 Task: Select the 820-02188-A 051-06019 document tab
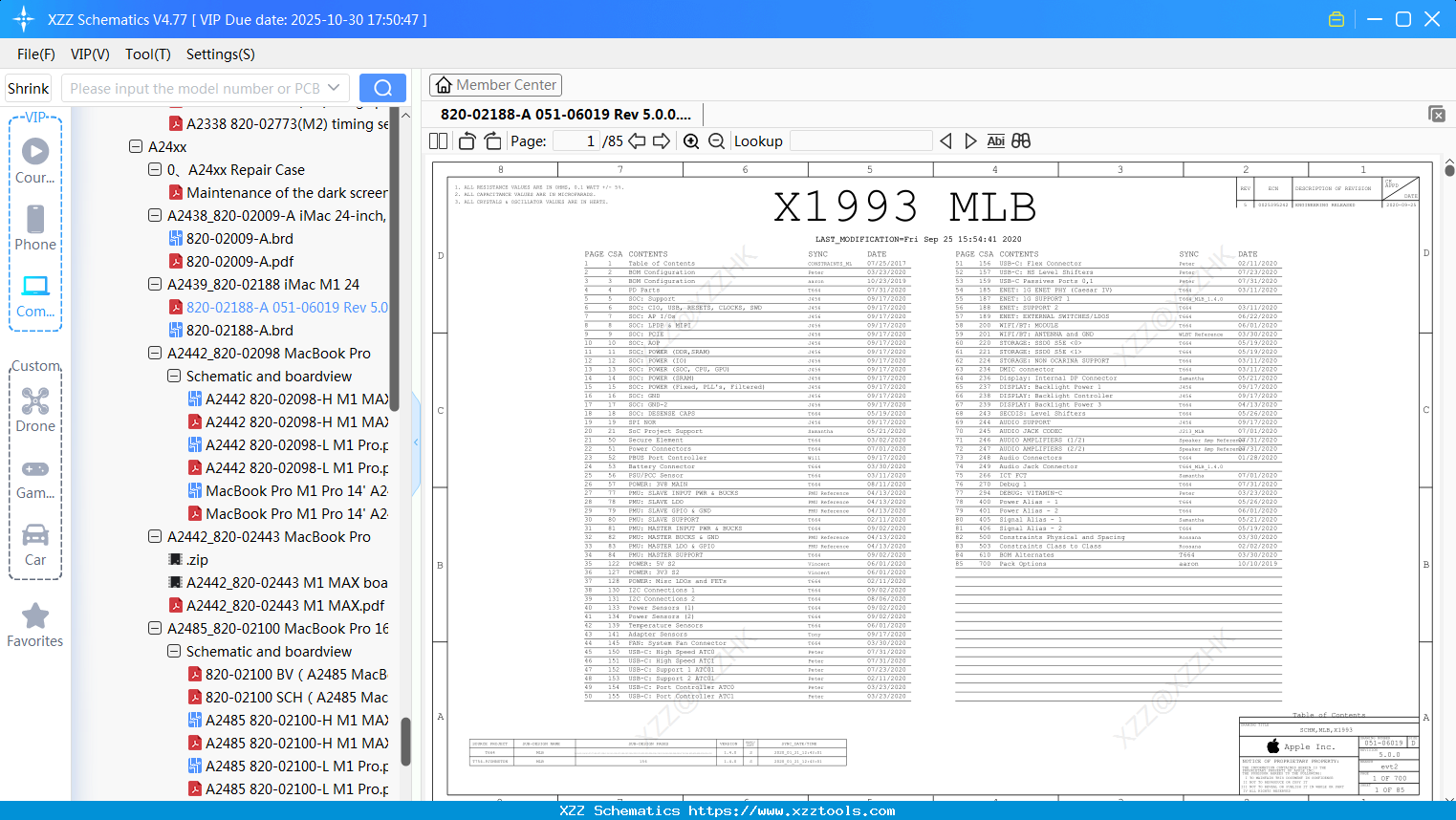coord(566,115)
